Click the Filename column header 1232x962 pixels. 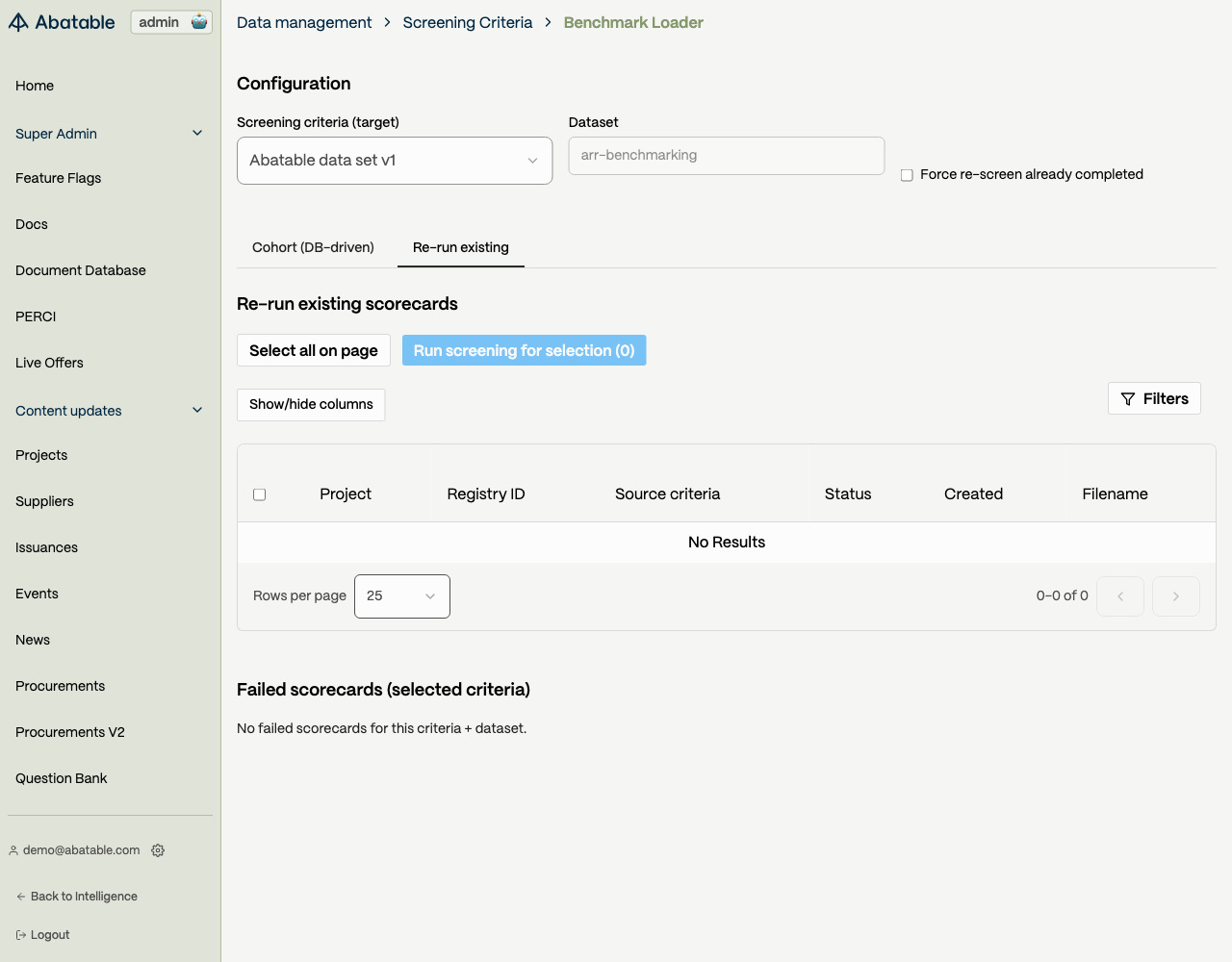[1115, 494]
